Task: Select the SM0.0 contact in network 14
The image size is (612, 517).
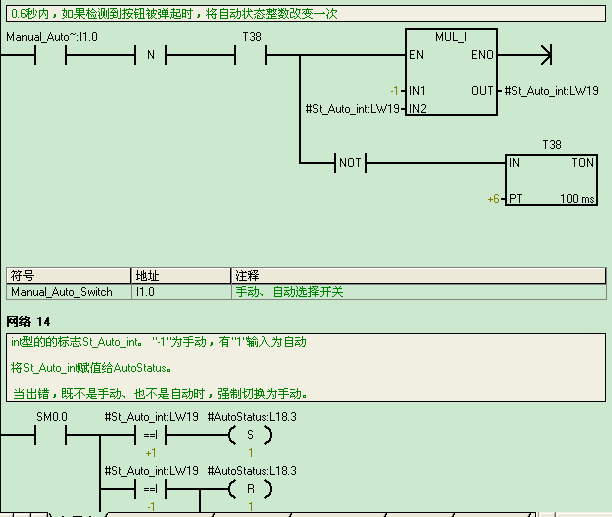Action: tap(50, 435)
